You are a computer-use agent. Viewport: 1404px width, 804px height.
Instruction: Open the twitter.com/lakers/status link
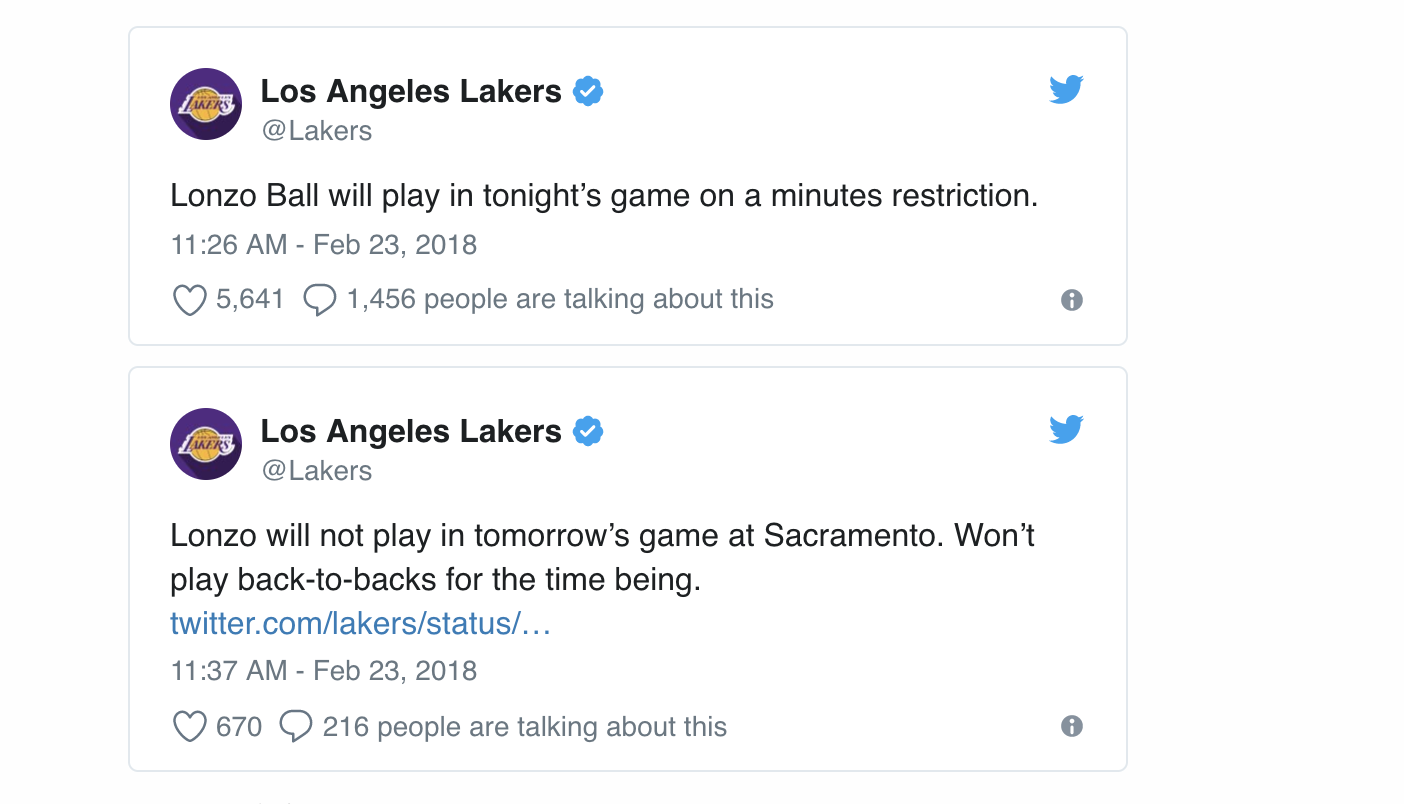pos(361,624)
